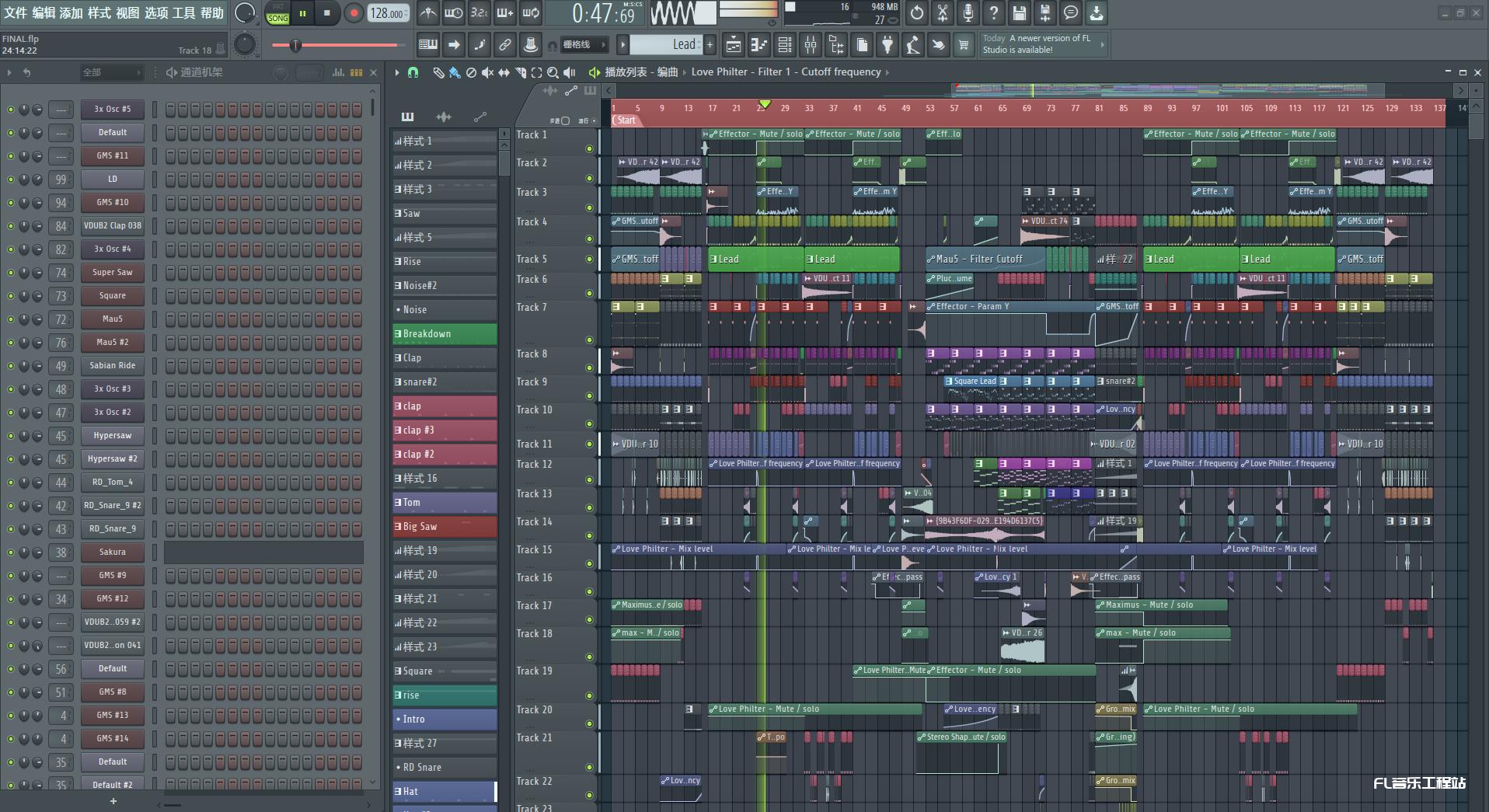Open the 视图 menu
Screen dimensions: 1489x812
(x=127, y=12)
